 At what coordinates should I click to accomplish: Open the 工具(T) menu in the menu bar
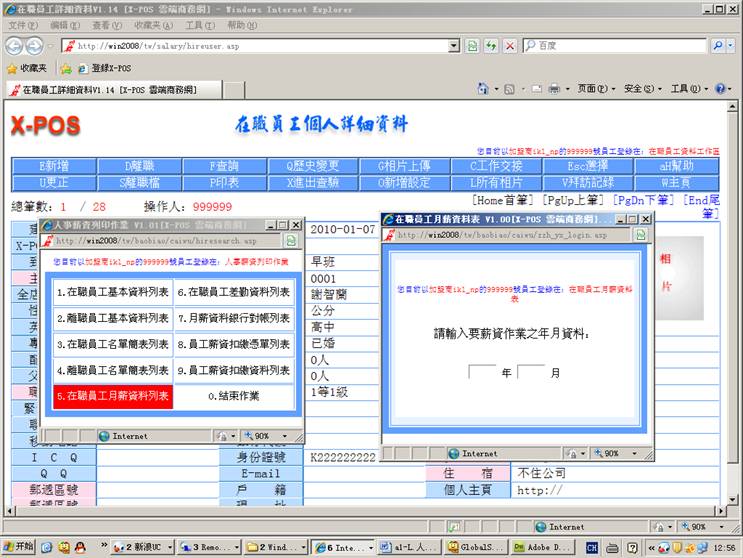pyautogui.click(x=199, y=25)
